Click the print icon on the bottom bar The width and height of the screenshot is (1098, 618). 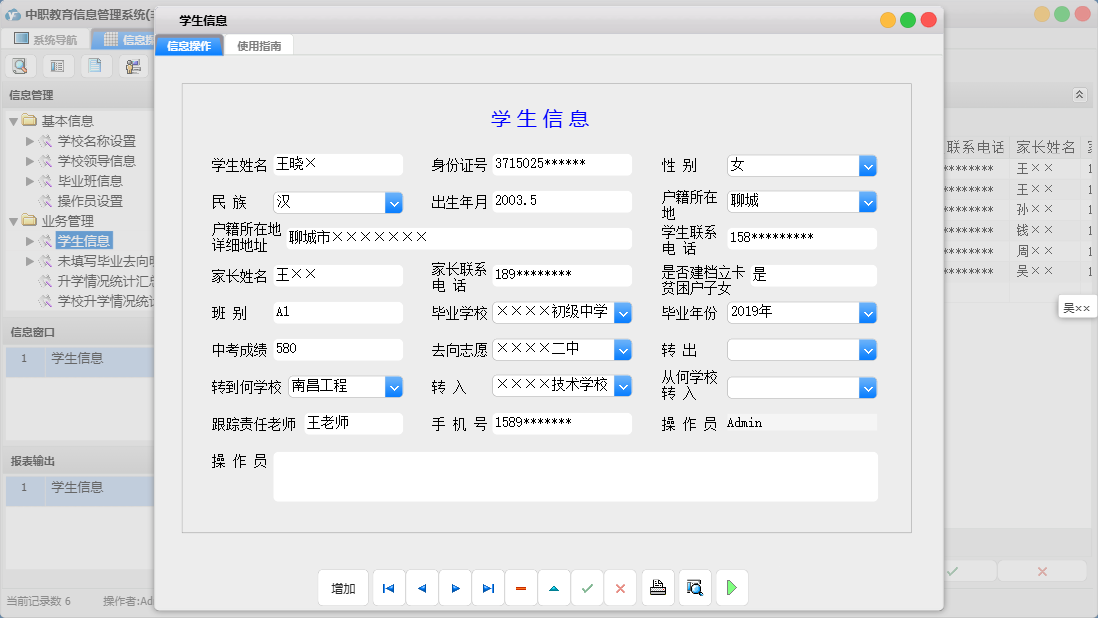point(658,588)
